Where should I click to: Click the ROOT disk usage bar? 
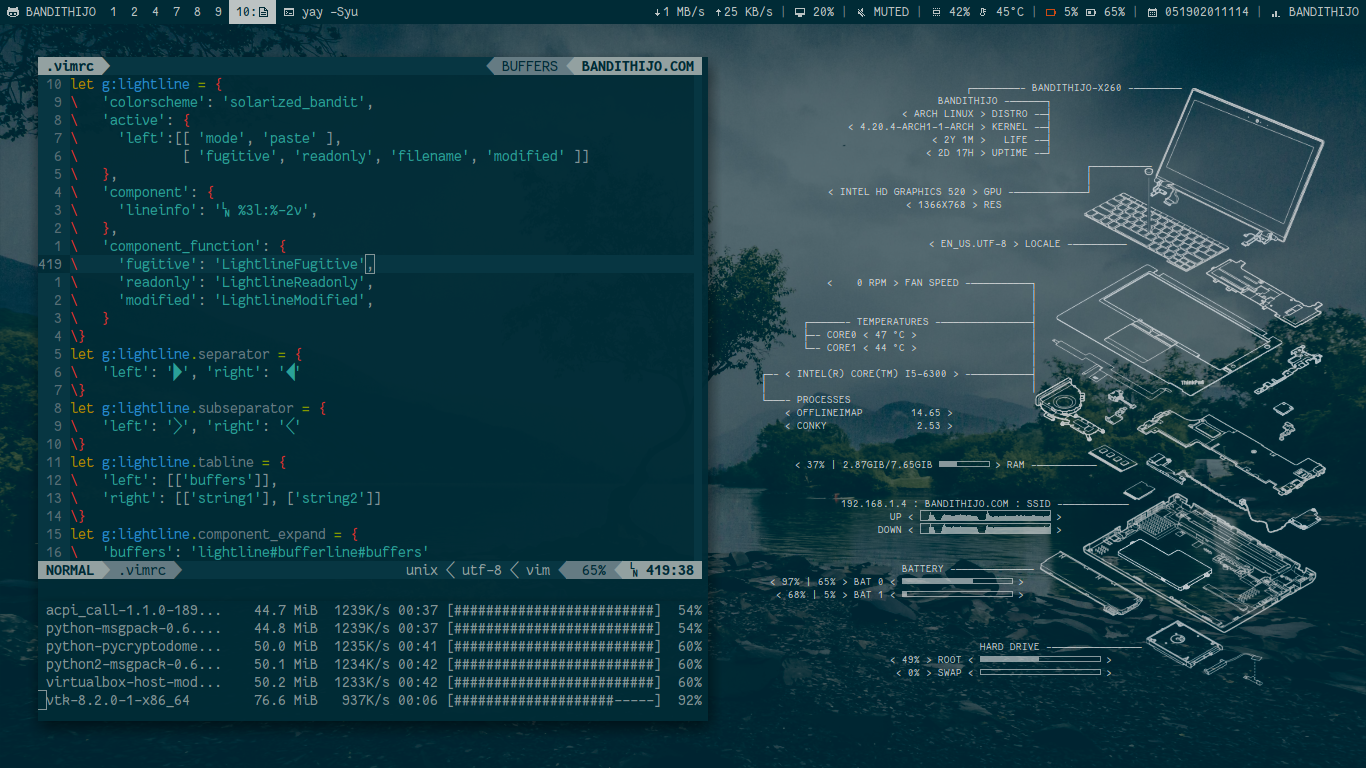1039,660
